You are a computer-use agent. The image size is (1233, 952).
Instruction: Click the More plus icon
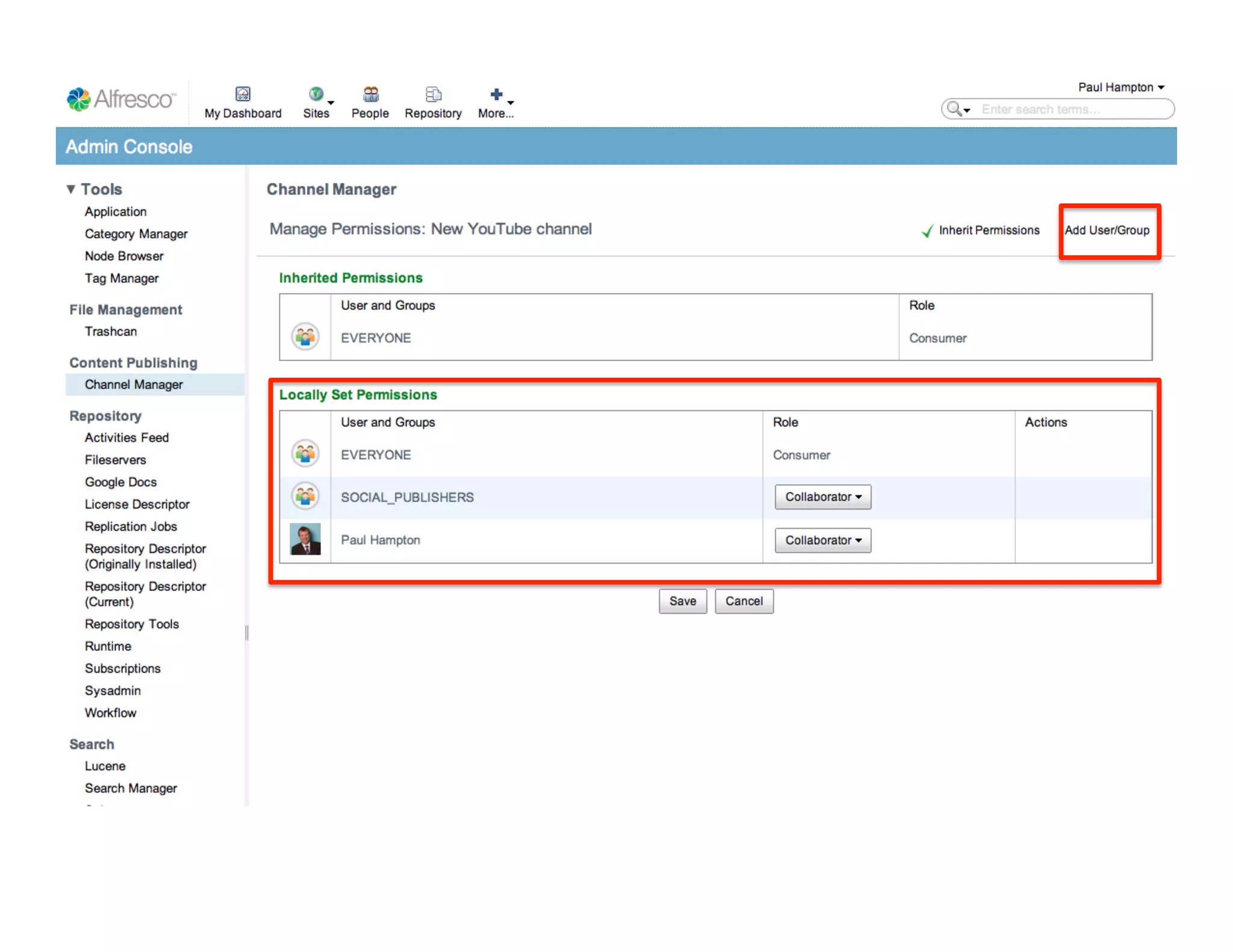pos(496,94)
